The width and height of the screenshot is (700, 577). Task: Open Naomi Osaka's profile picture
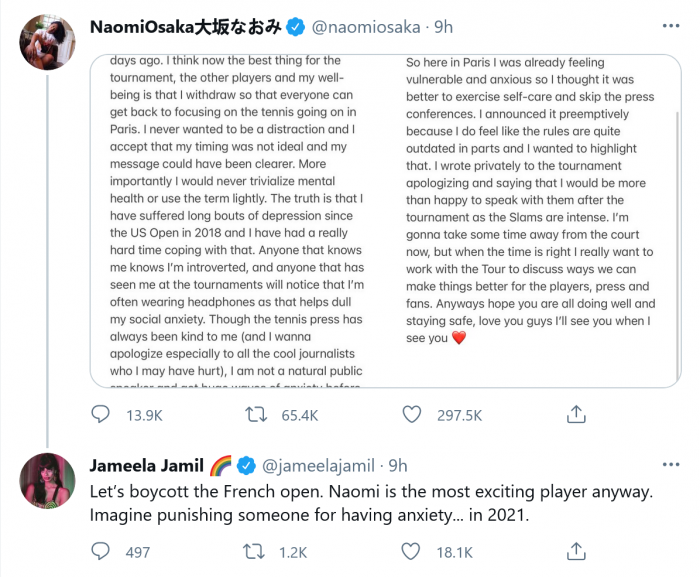(x=47, y=42)
